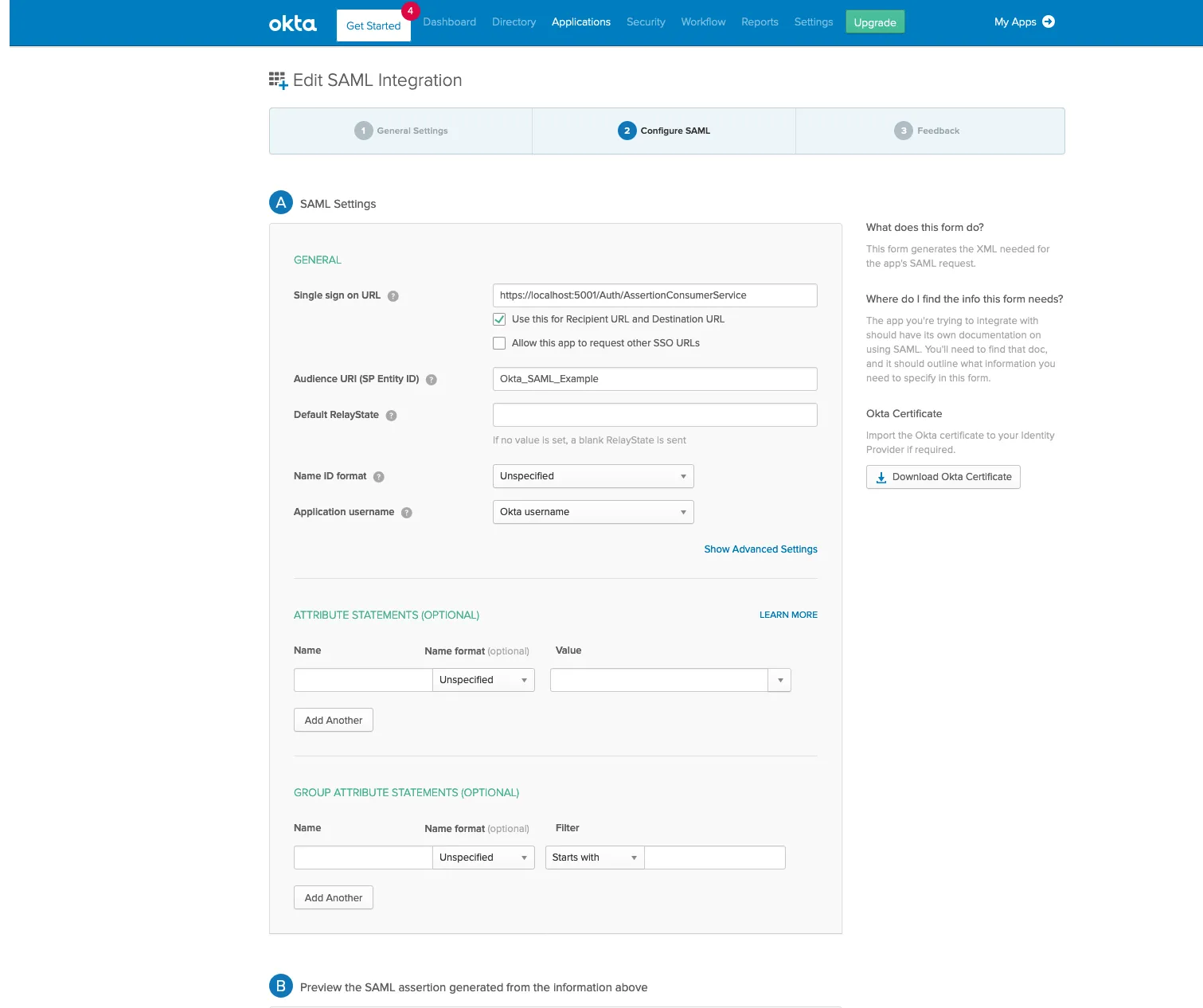Click the Okta logo
1203x1008 pixels.
pos(291,23)
